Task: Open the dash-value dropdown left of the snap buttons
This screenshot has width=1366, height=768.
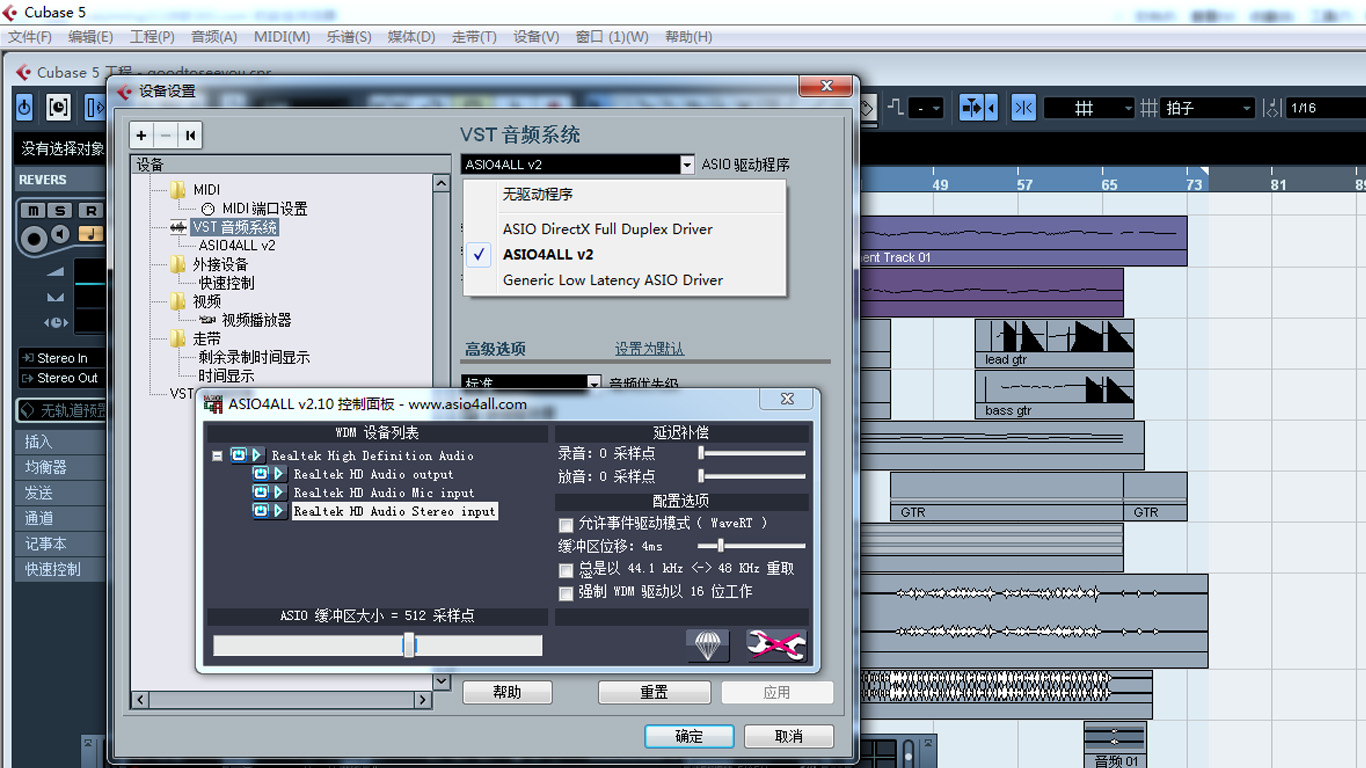Action: [926, 108]
